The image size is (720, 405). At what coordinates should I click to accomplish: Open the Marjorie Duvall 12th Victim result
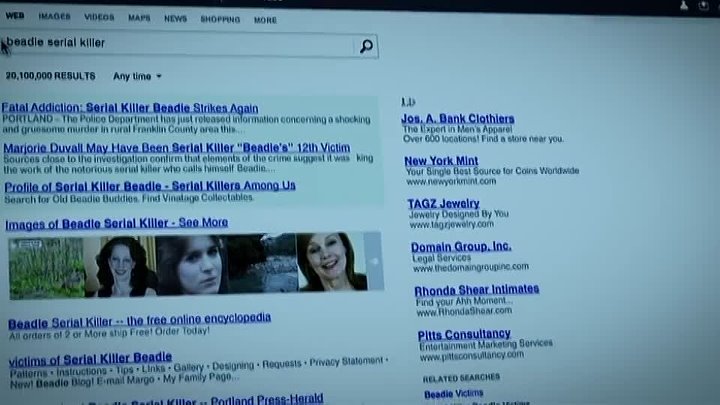[x=176, y=147]
